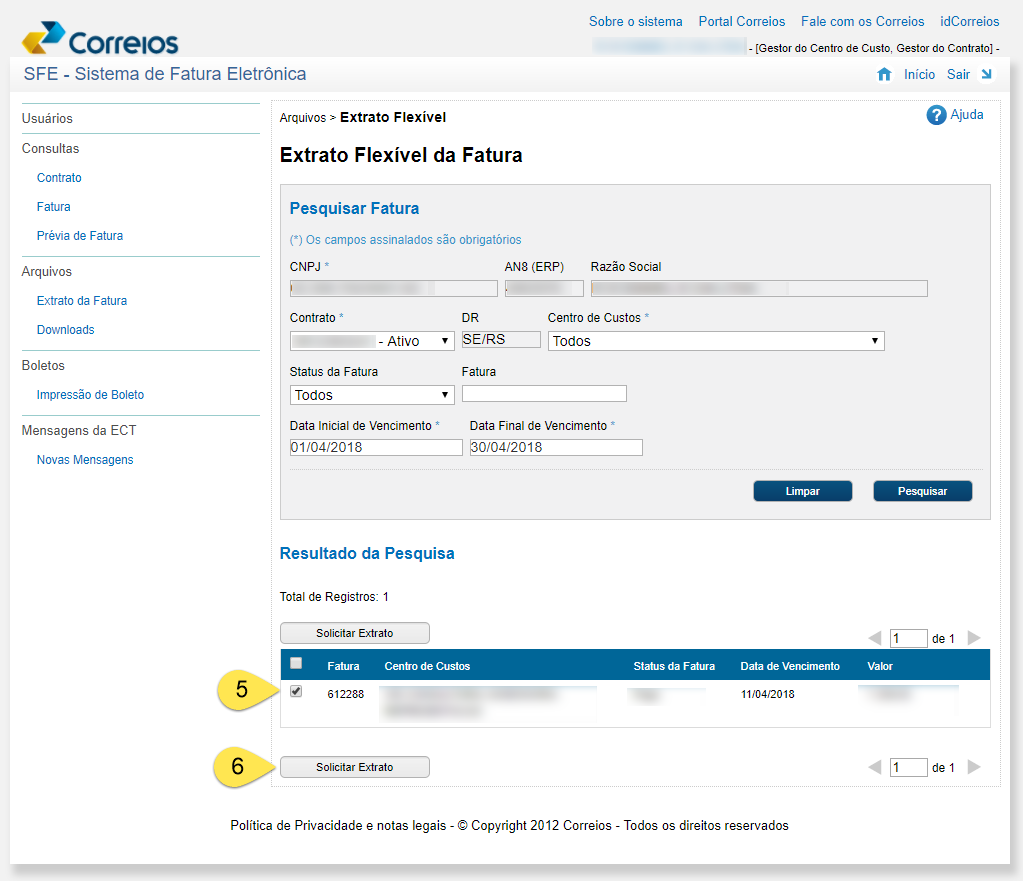
Task: Click the Status da Fatura column header
Action: coord(674,666)
